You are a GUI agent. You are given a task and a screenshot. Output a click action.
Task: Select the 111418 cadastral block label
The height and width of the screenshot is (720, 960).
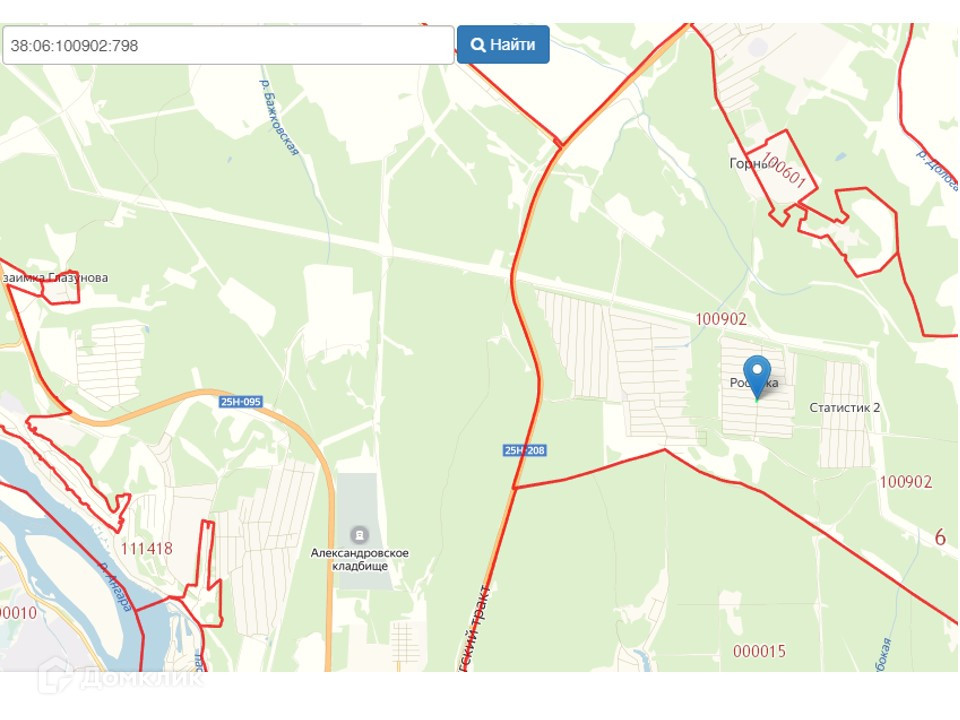(146, 548)
